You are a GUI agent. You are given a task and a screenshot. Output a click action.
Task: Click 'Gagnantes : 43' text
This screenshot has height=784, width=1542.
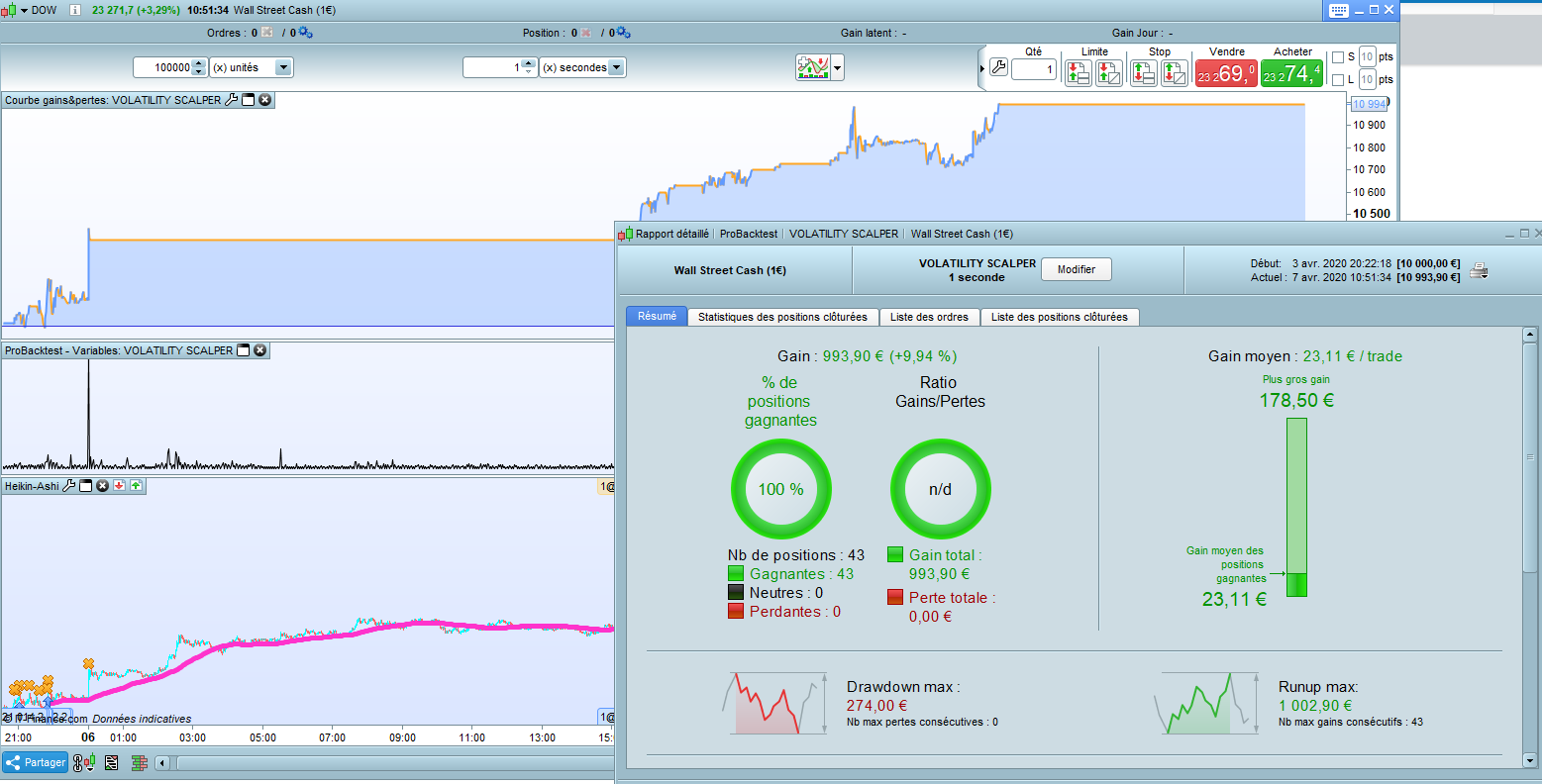[x=801, y=574]
